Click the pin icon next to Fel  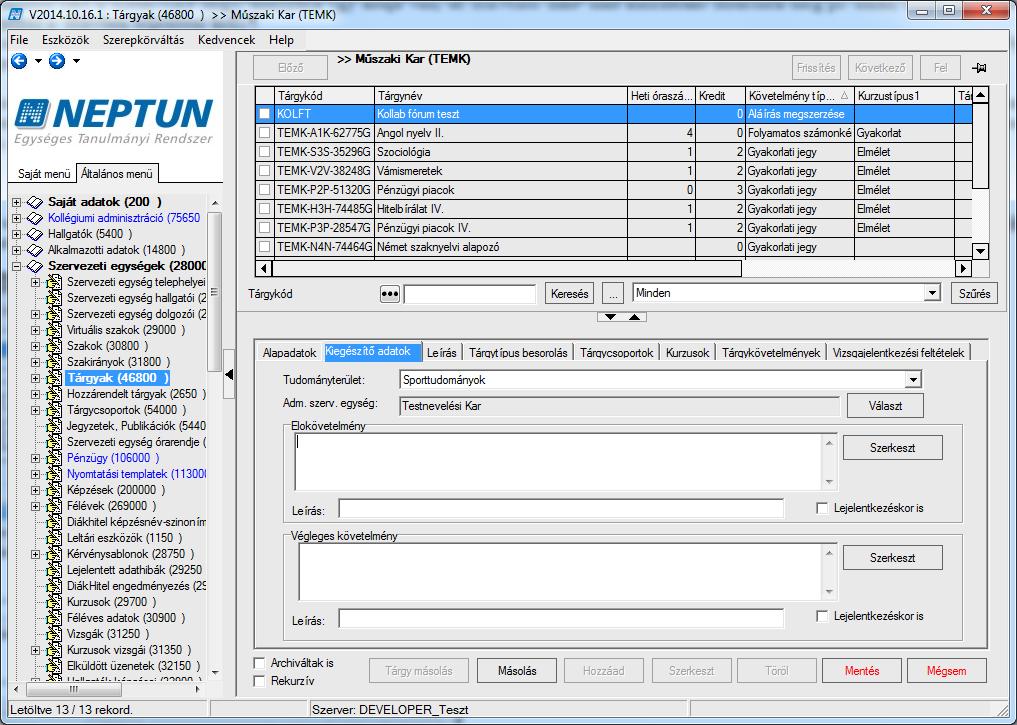[979, 68]
